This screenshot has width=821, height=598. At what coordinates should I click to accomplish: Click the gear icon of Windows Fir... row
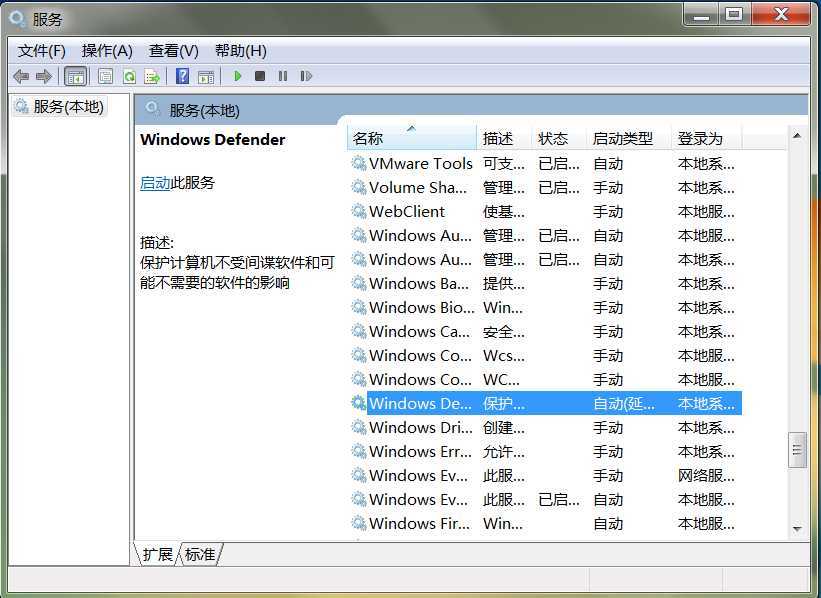[359, 523]
